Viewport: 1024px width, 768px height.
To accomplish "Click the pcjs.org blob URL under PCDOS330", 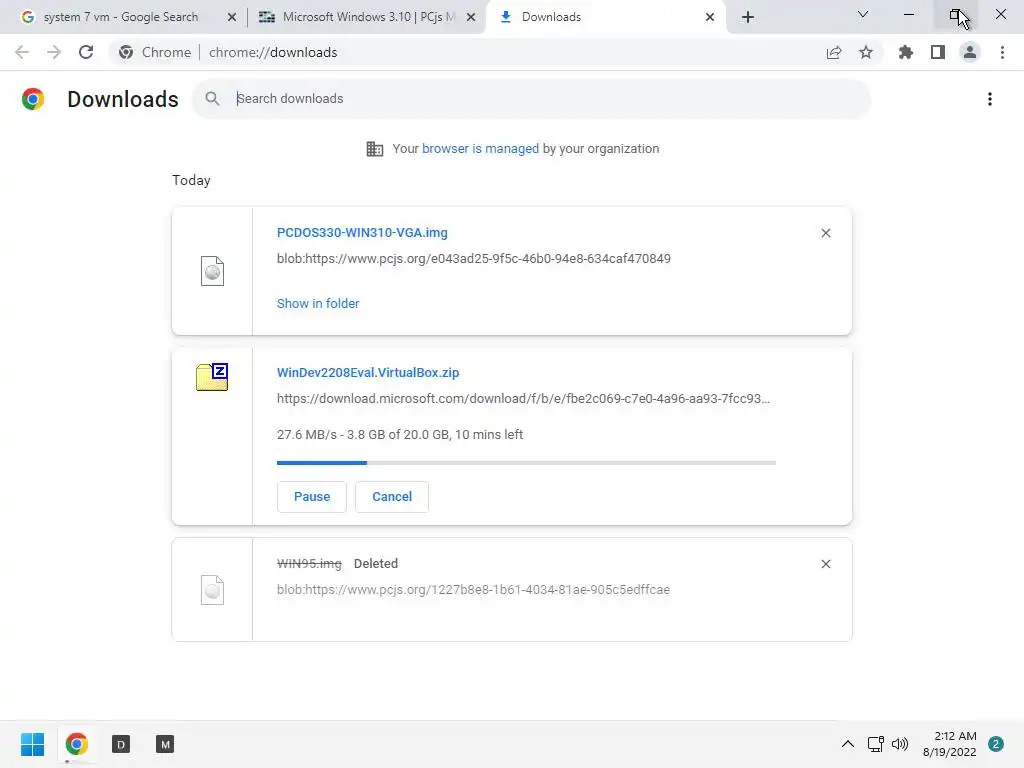I will pyautogui.click(x=473, y=259).
